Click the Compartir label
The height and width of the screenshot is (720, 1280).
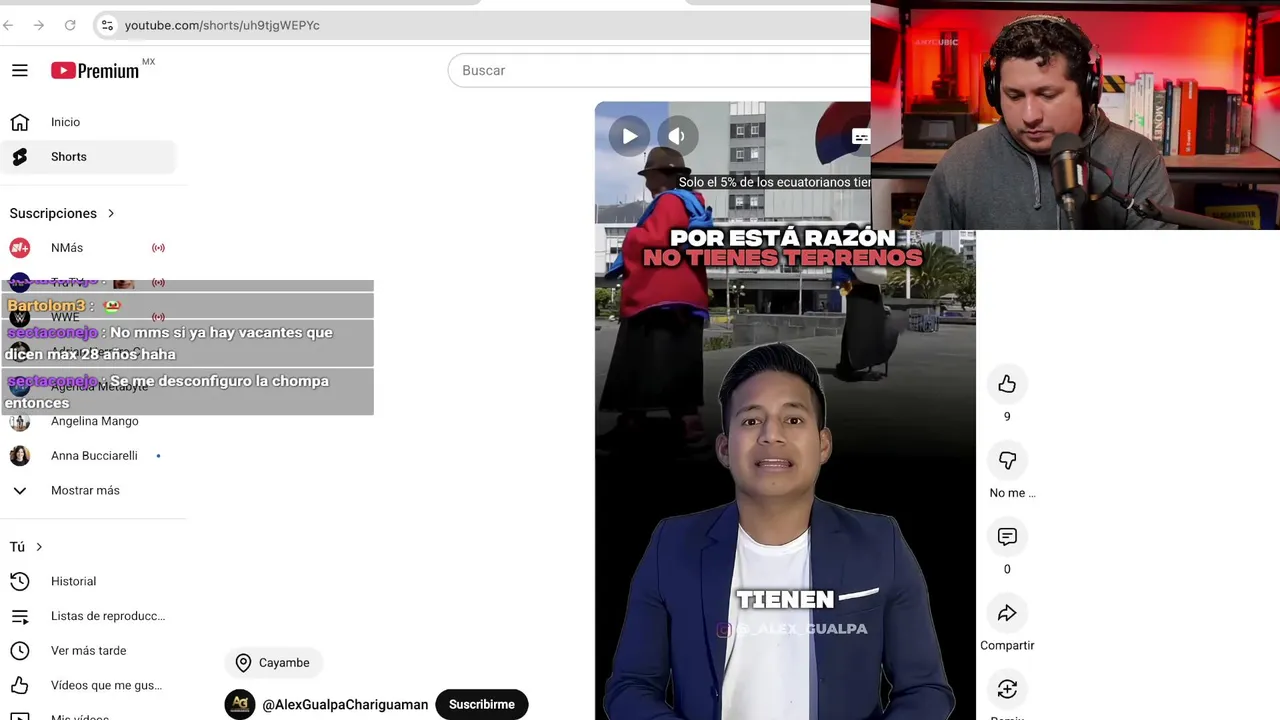coord(1007,646)
